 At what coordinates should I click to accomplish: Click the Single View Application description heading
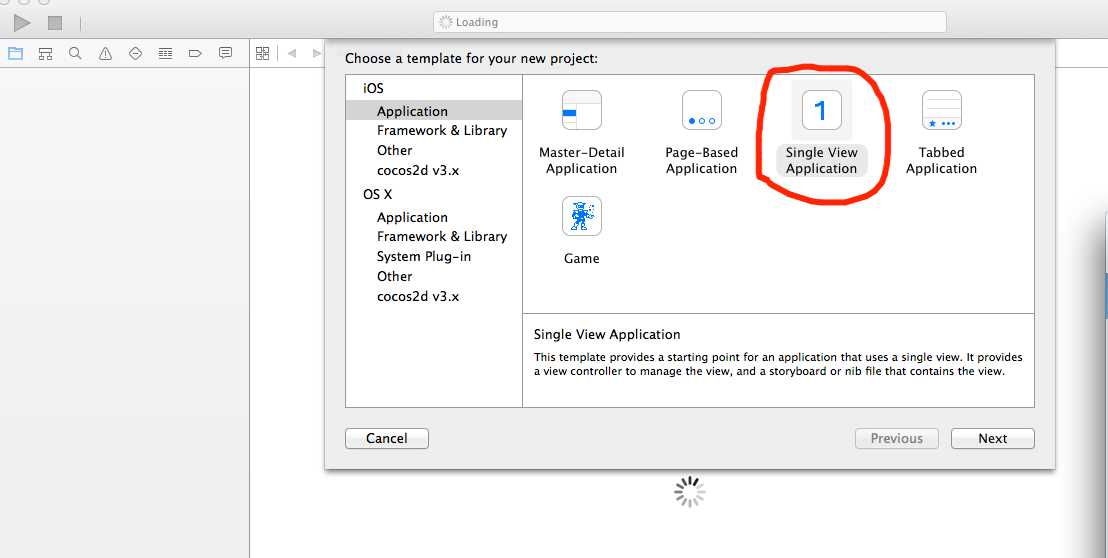click(607, 334)
